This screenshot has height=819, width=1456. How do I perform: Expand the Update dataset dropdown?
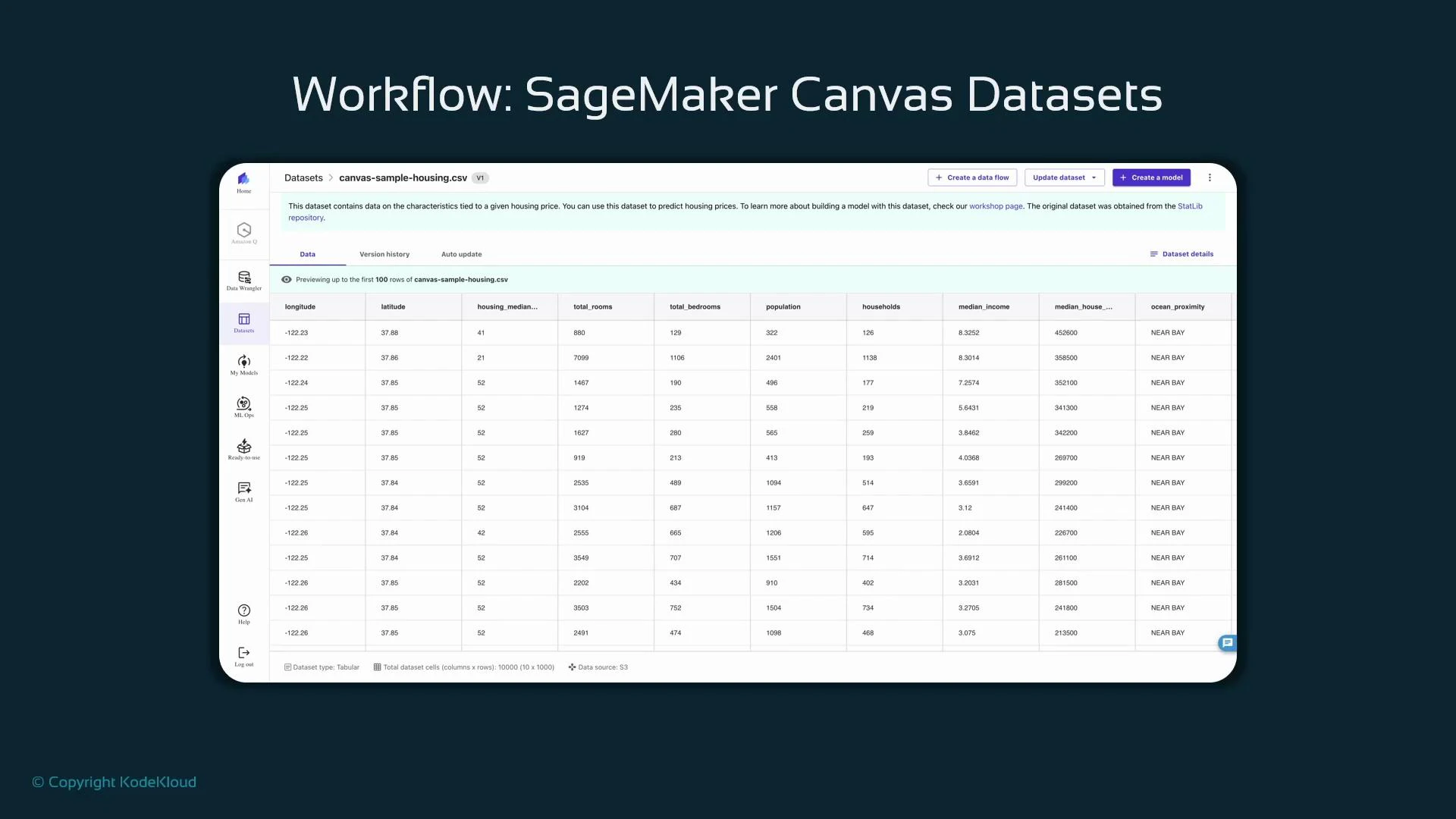pyautogui.click(x=1093, y=177)
